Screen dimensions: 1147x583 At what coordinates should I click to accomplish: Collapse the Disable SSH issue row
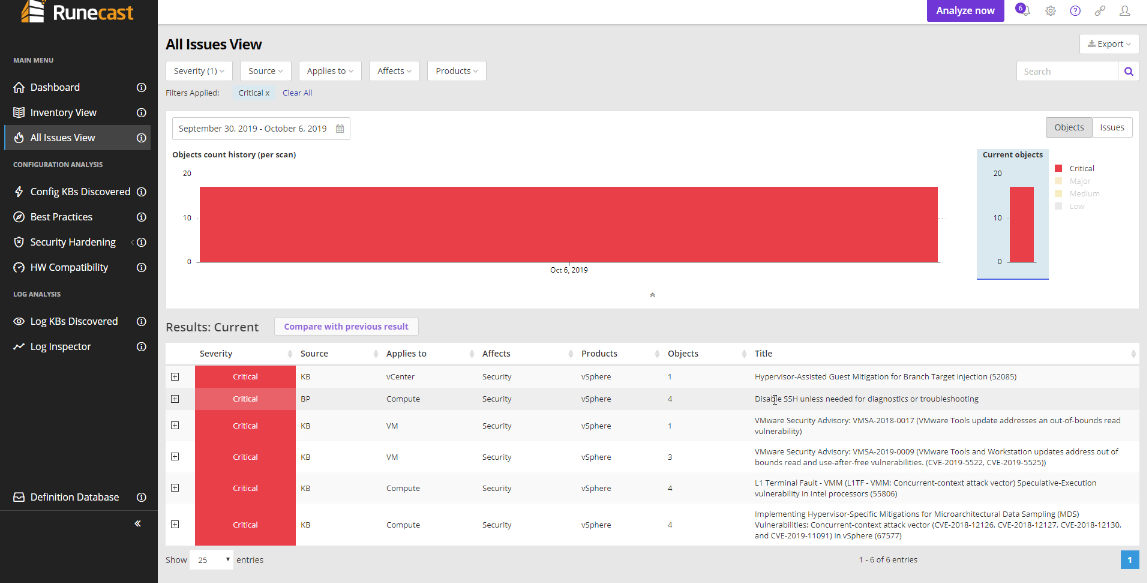175,399
